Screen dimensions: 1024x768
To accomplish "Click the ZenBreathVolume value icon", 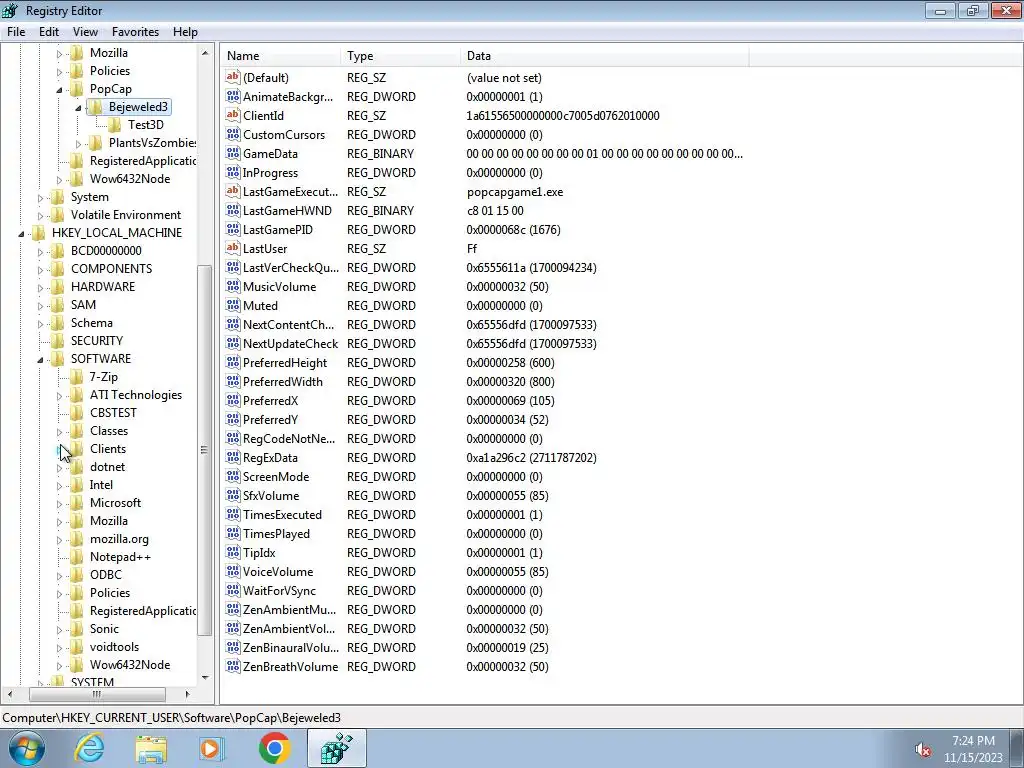I will [x=232, y=666].
